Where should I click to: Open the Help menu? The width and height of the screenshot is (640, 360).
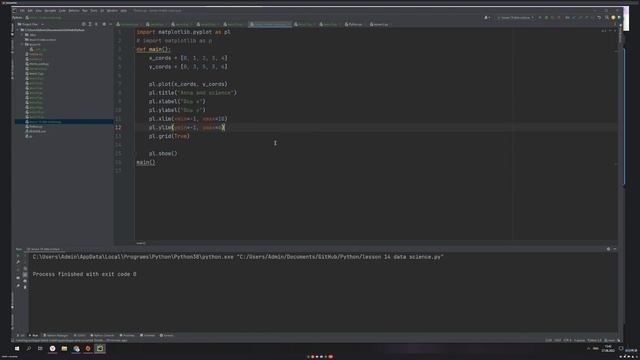point(123,11)
